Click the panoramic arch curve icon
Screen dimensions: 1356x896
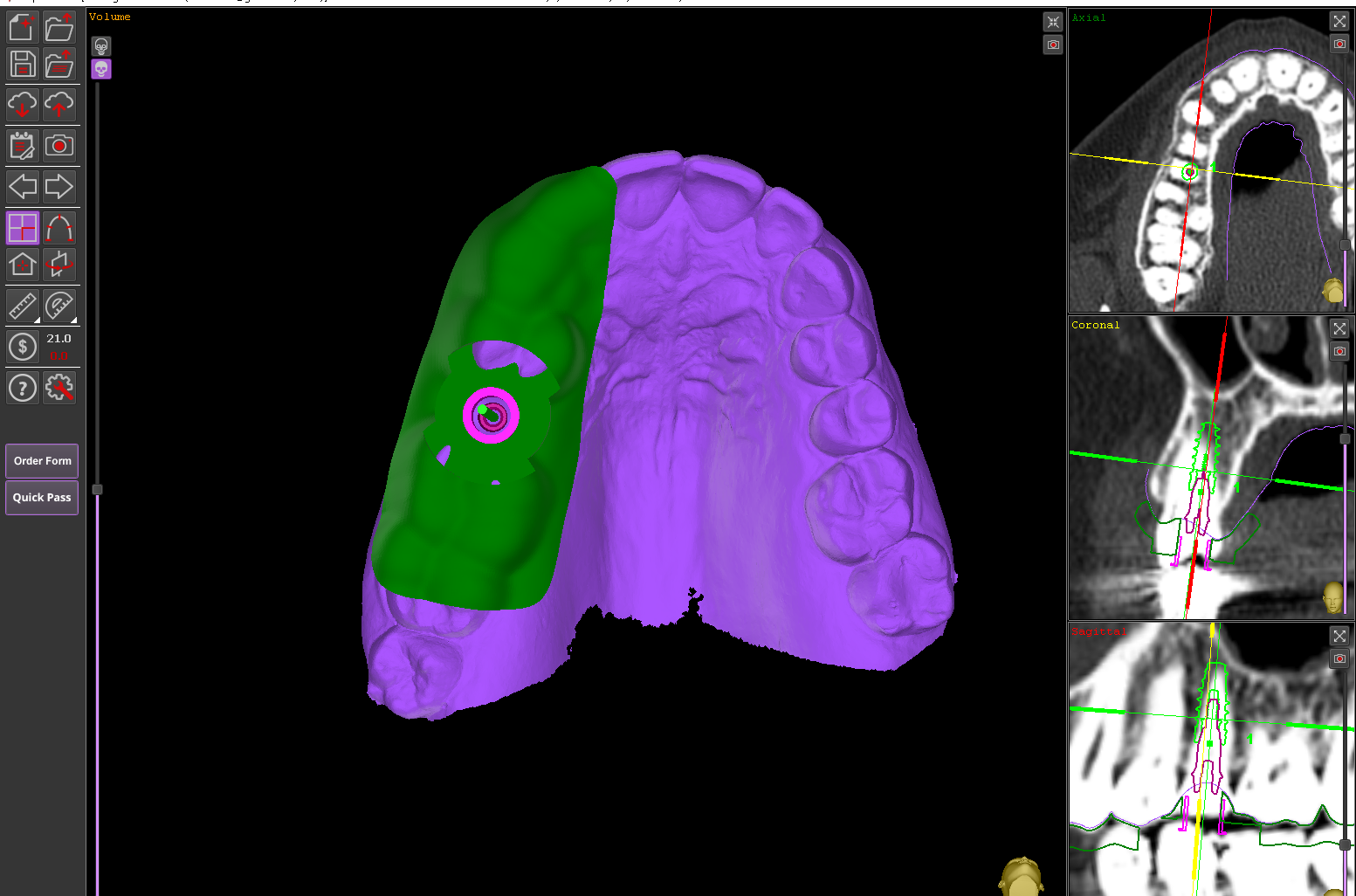pyautogui.click(x=59, y=229)
